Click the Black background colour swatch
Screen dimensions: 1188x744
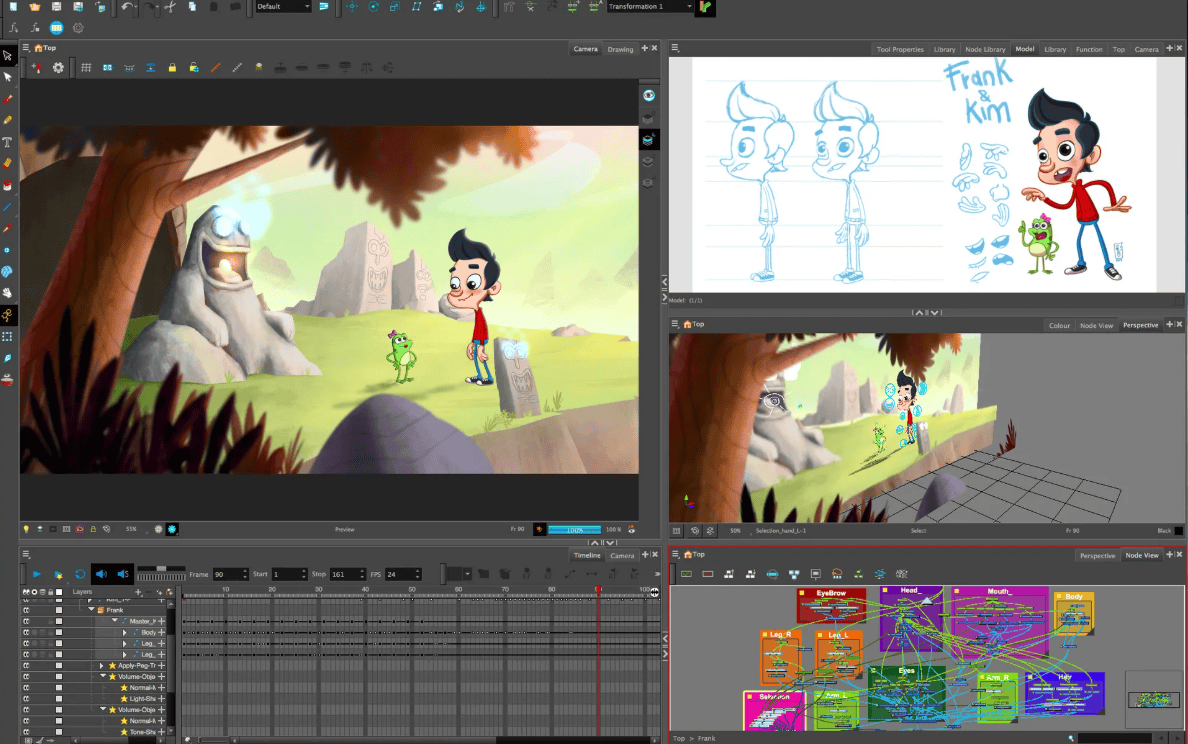click(x=1178, y=530)
